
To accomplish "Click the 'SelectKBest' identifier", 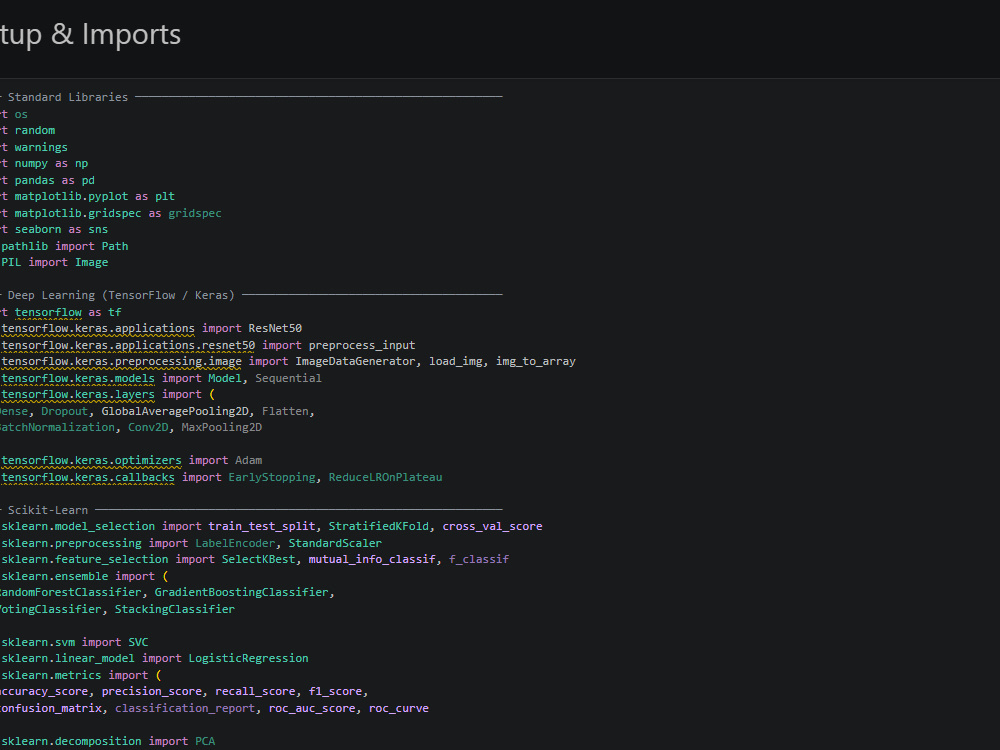I will click(259, 559).
